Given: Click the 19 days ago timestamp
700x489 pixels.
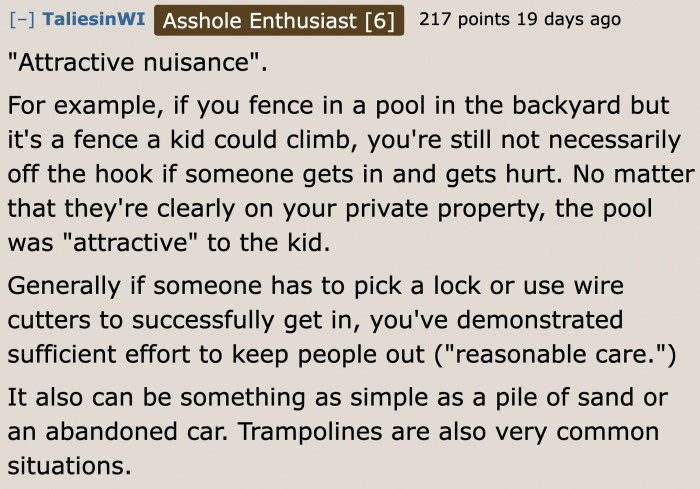Looking at the screenshot, I should click(x=569, y=20).
